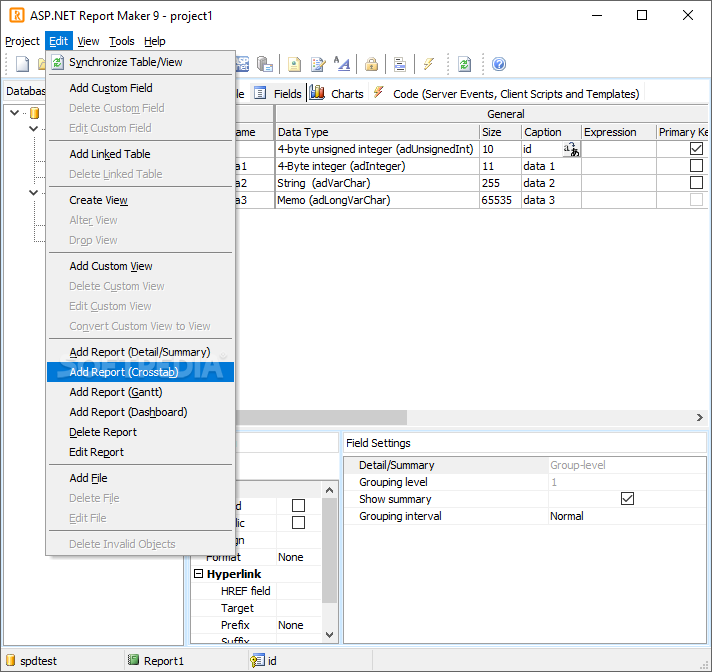Choose Add Report (Detail/Summary)
Viewport: 712px width, 672px height.
pos(140,352)
